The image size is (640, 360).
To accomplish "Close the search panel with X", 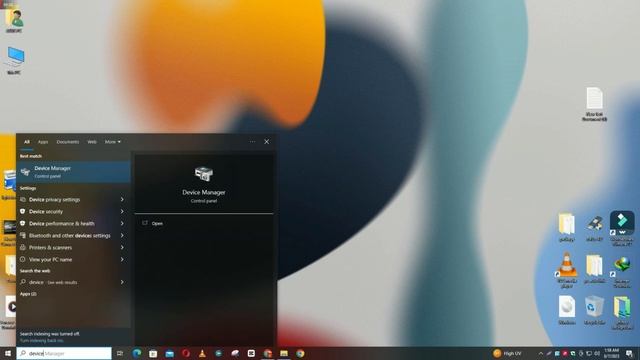I will [x=267, y=142].
